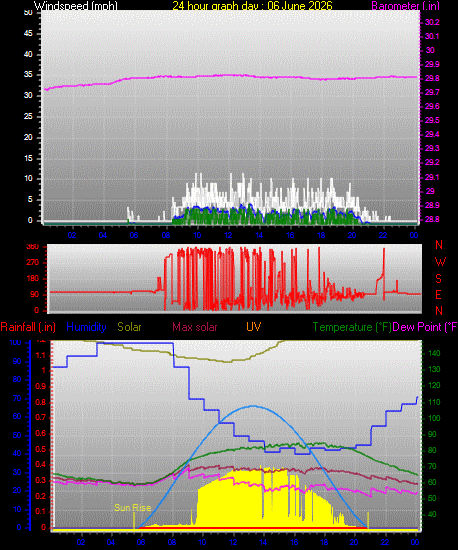Click the Rainfall (.in) legend label
This screenshot has height=550, width=458.
pos(28,327)
